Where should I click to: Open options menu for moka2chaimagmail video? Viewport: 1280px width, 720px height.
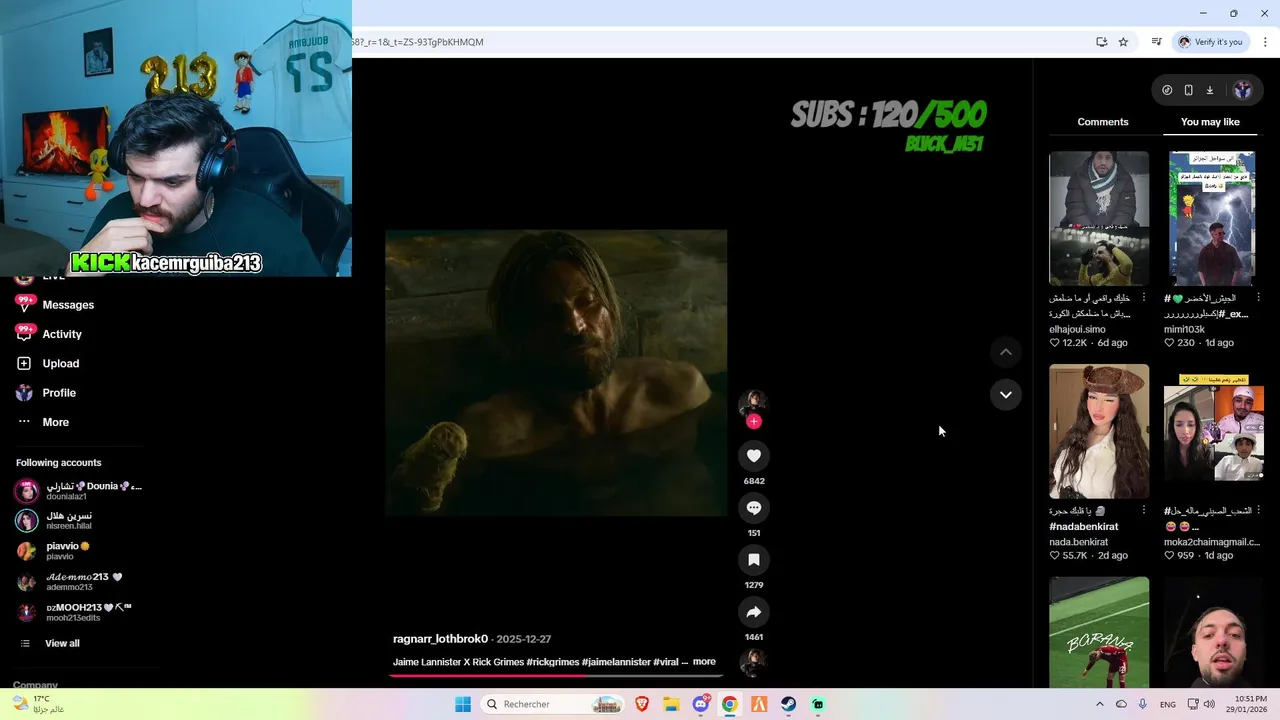1259,510
